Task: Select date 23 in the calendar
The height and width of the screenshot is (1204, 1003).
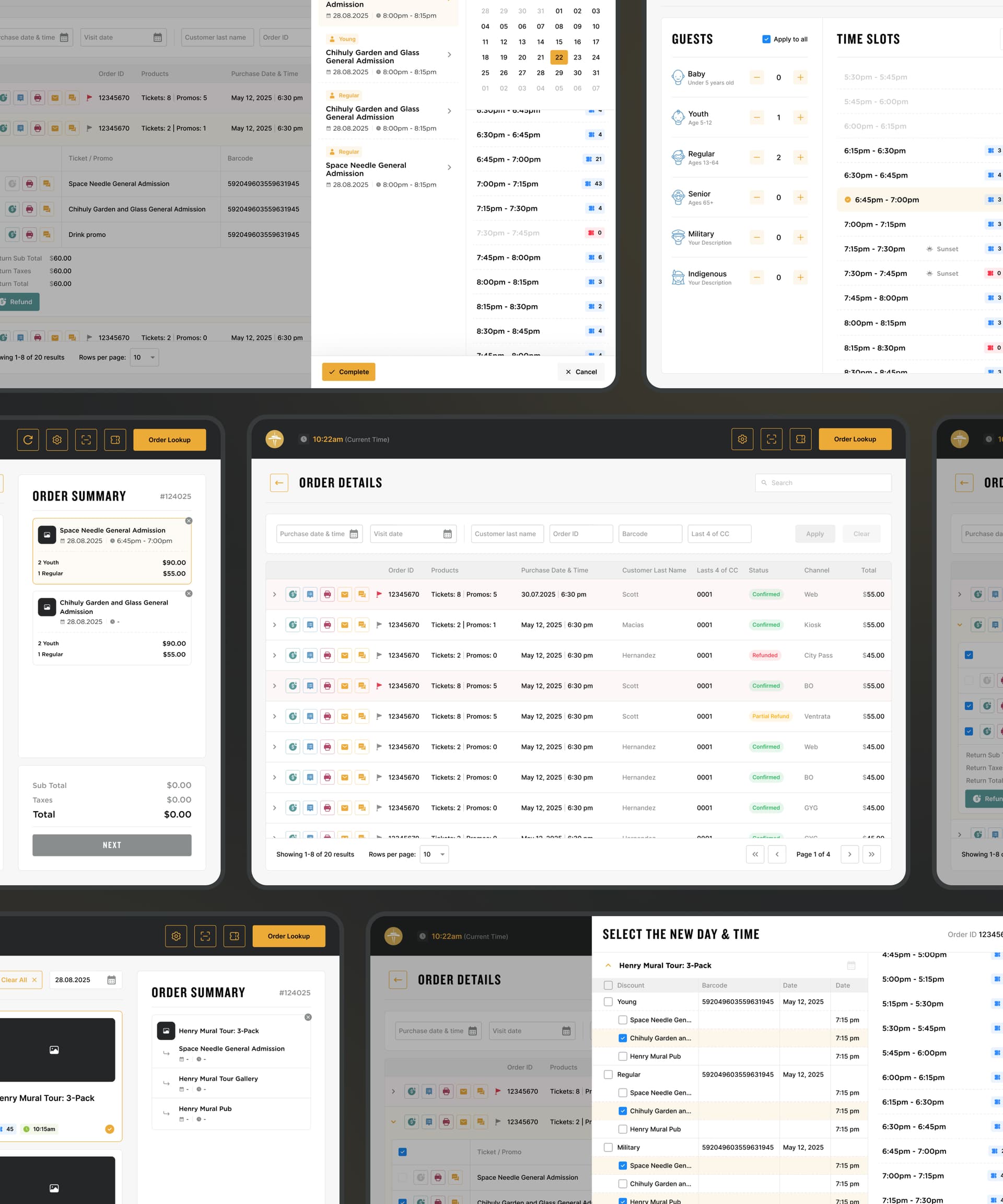Action: point(577,57)
